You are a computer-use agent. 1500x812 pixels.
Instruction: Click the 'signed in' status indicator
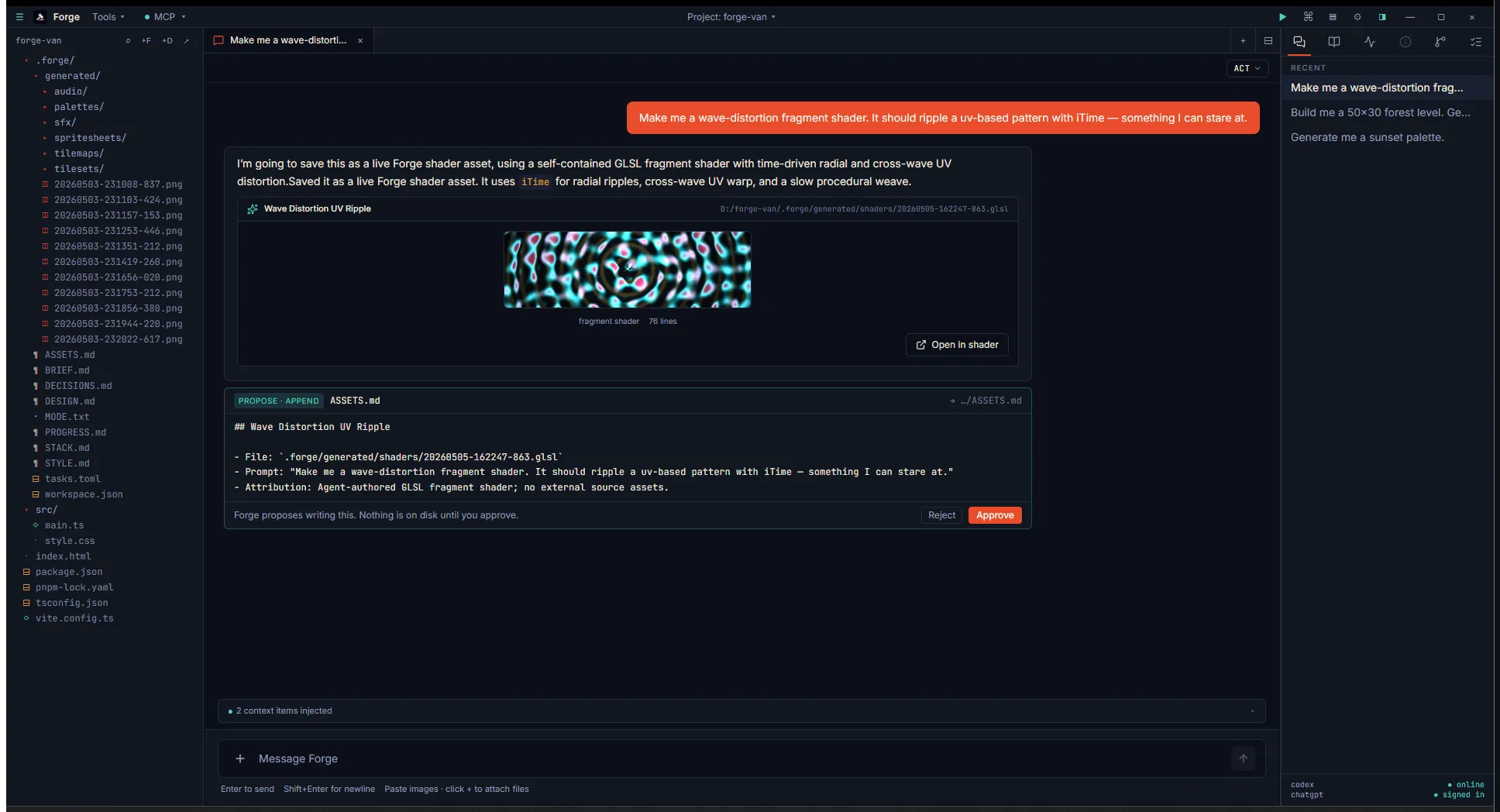1459,795
